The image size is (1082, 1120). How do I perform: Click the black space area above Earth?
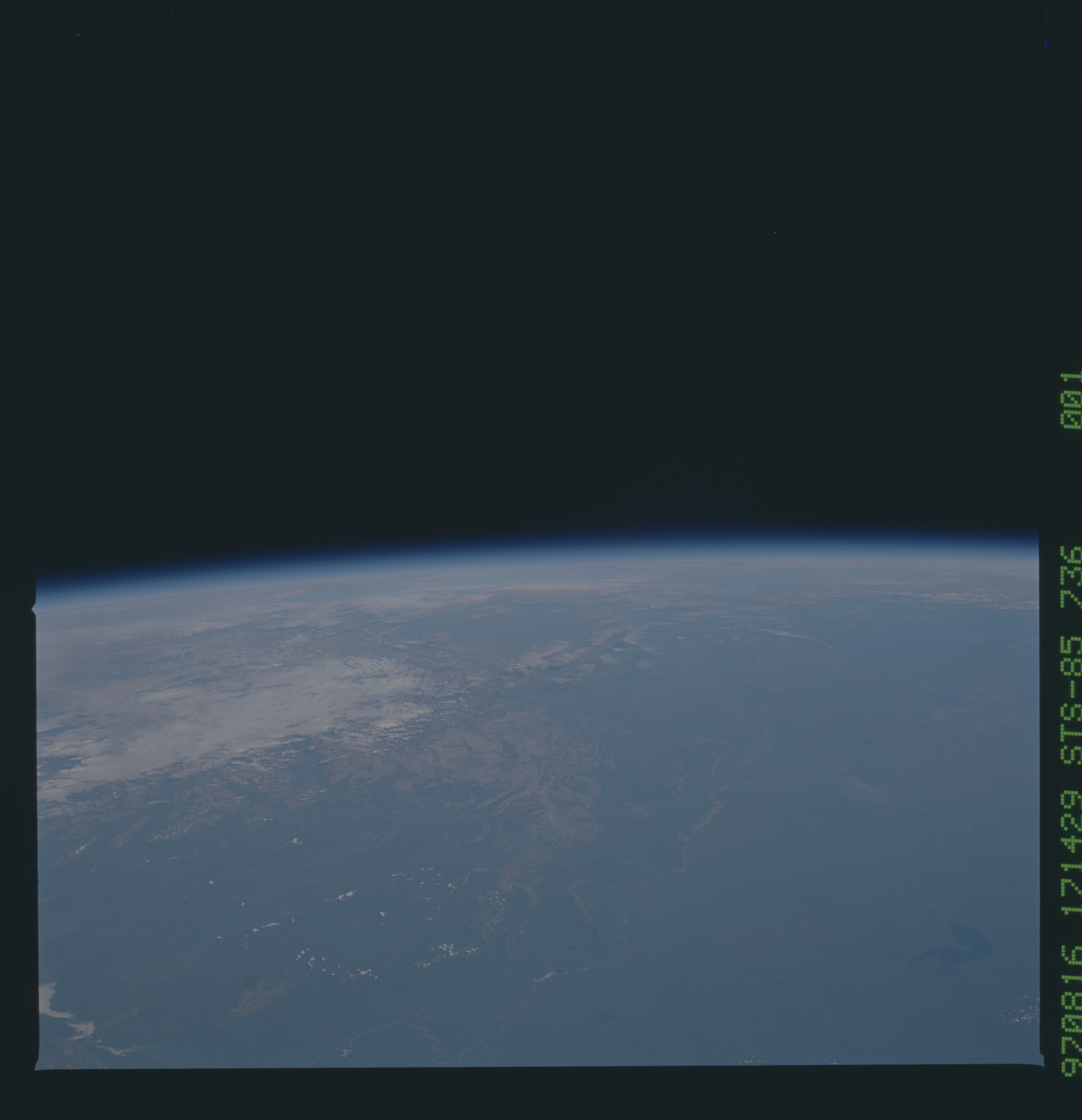[x=514, y=257]
